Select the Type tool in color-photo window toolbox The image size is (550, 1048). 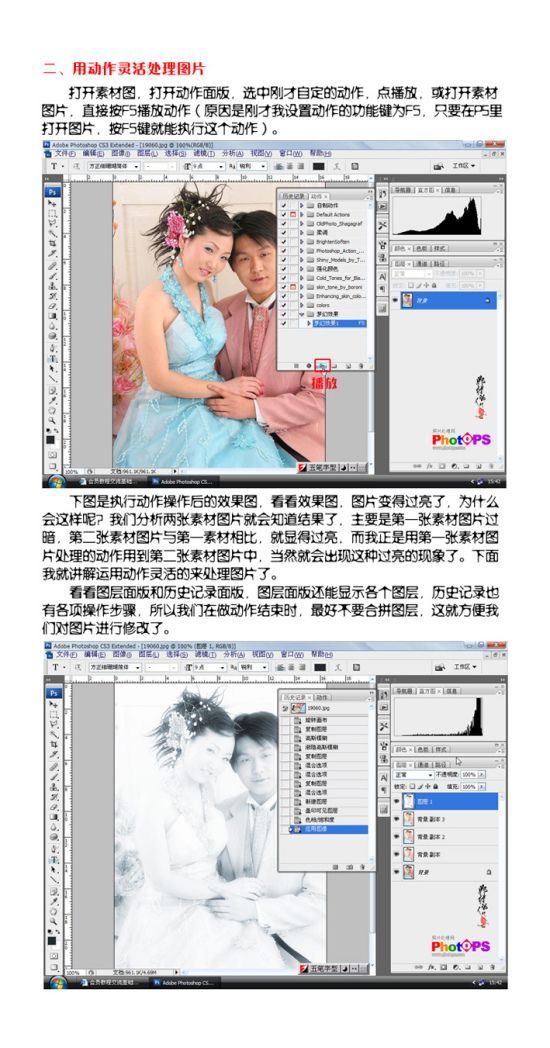pos(51,358)
